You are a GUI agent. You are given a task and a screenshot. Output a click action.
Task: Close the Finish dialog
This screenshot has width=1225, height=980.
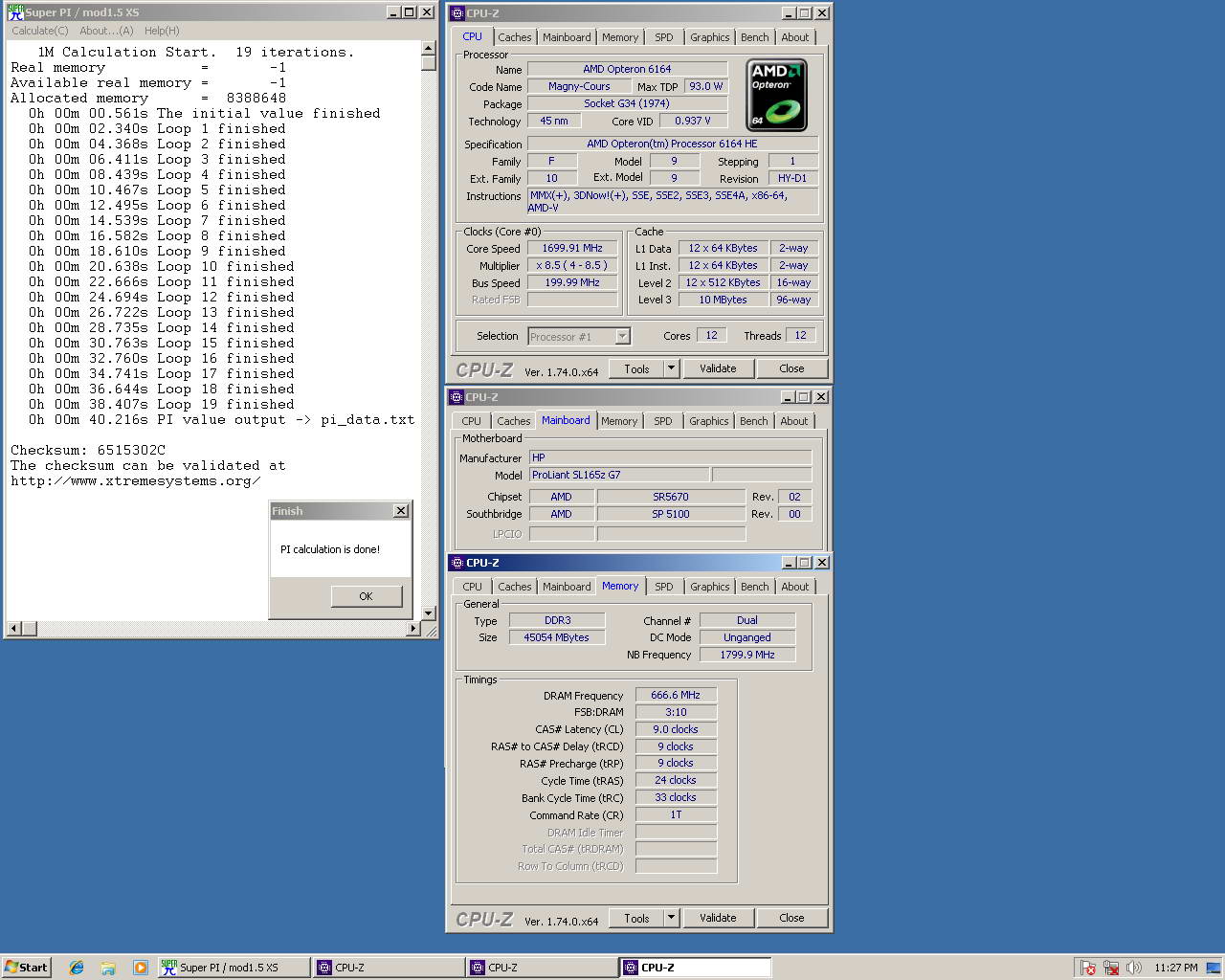click(x=401, y=511)
